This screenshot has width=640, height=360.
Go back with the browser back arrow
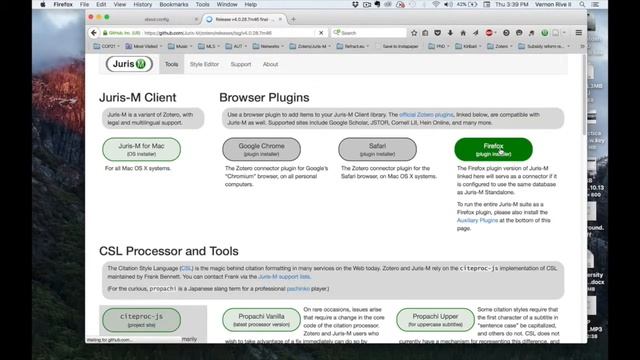coord(94,33)
